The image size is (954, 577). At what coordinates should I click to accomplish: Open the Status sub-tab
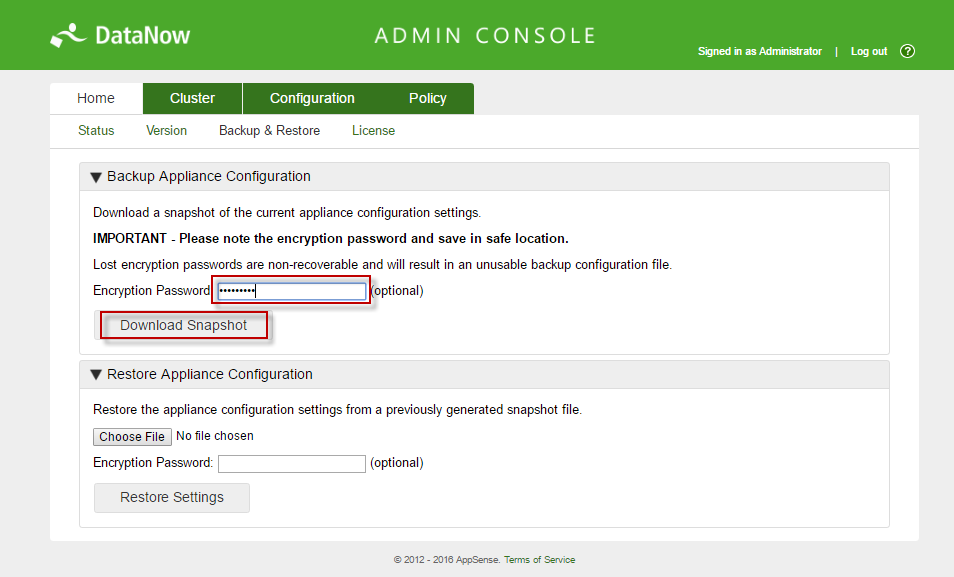[x=96, y=131]
